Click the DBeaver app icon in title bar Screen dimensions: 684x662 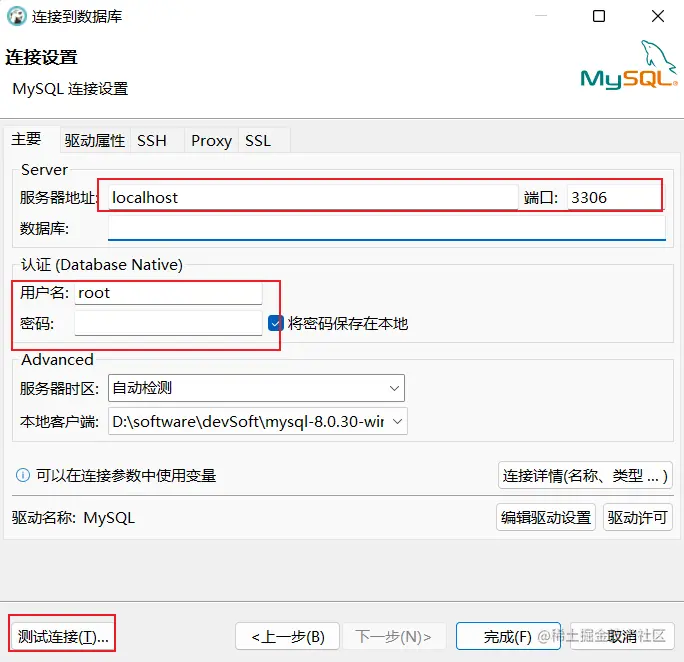pyautogui.click(x=17, y=17)
